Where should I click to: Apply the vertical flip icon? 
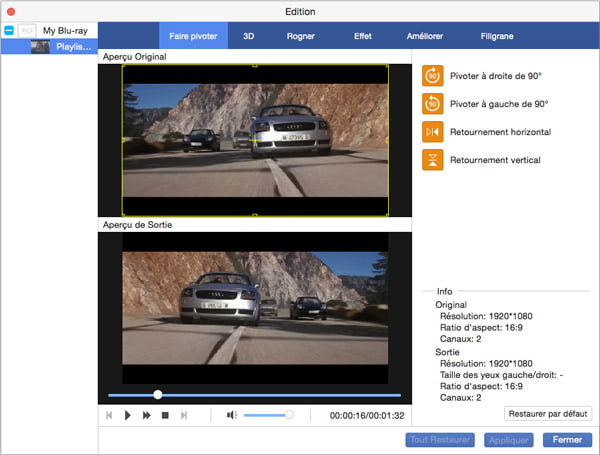(x=433, y=160)
